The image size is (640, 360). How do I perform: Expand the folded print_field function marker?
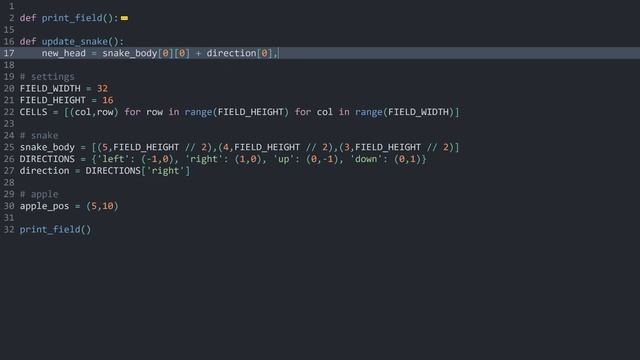click(124, 18)
